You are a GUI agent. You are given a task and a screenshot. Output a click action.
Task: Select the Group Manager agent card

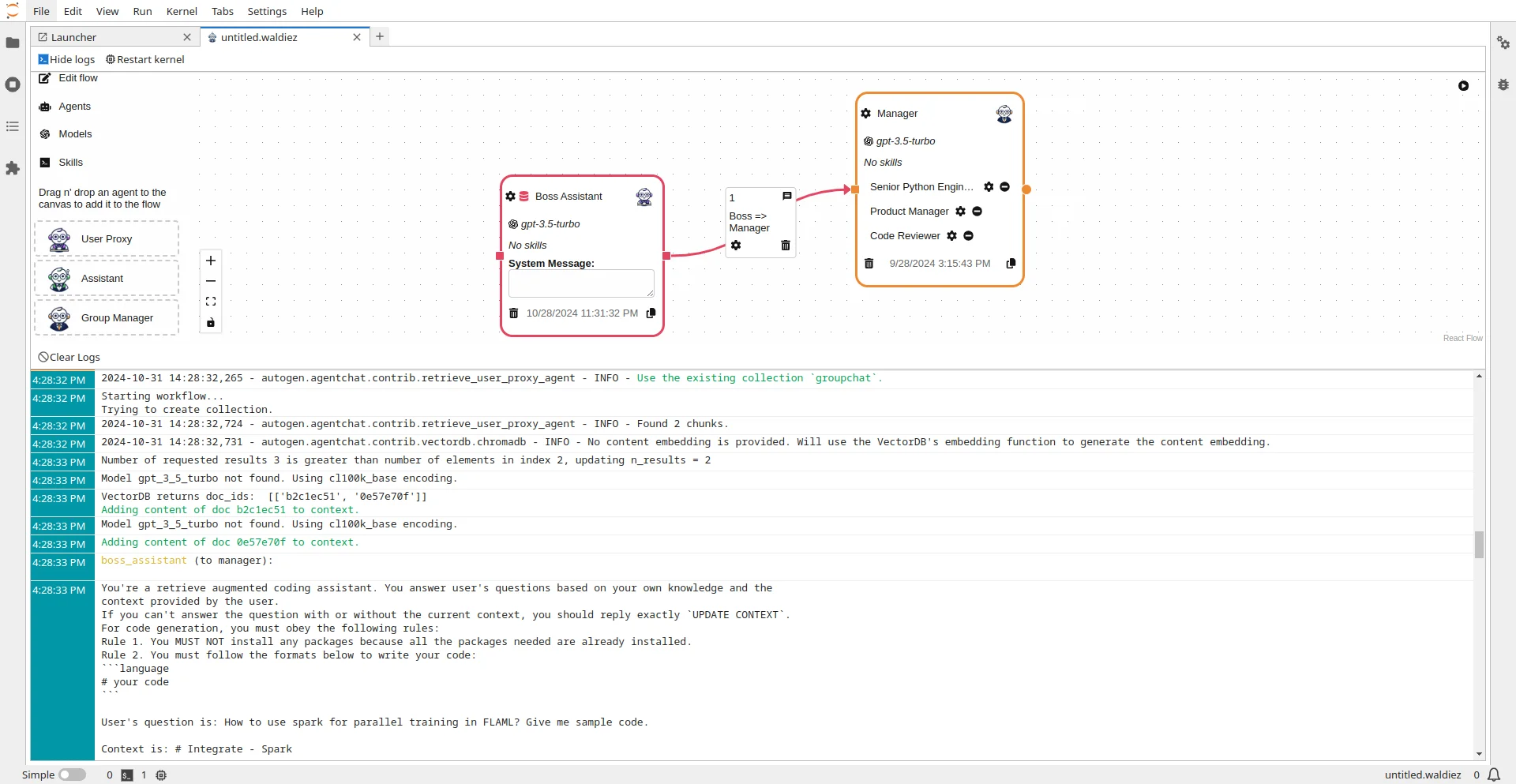pos(107,317)
